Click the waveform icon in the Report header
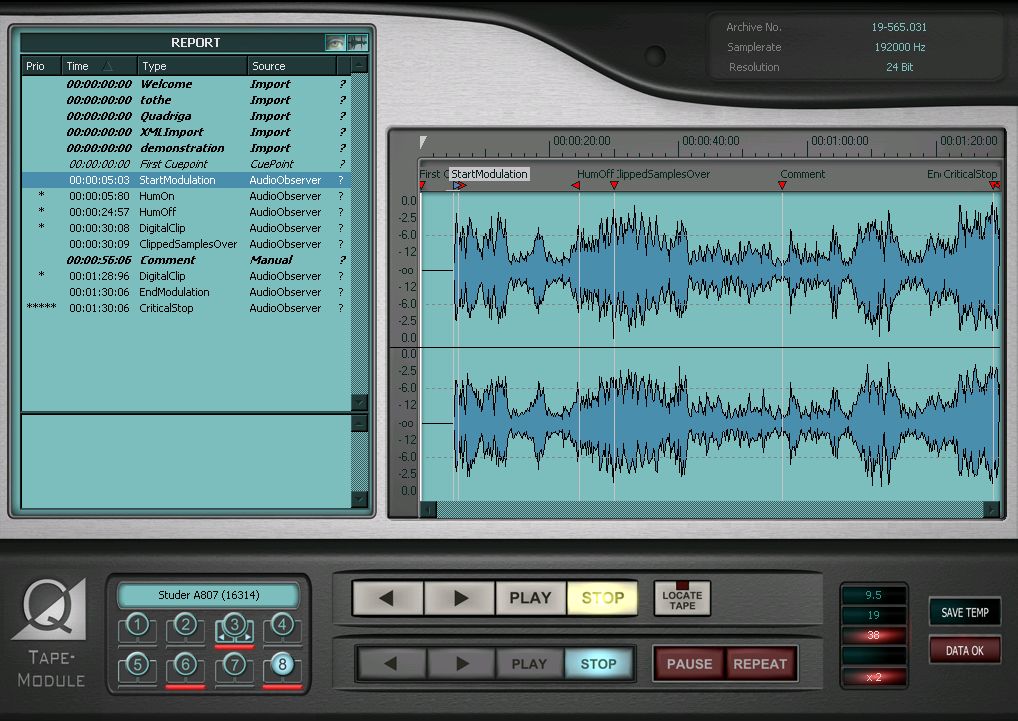Viewport: 1018px width, 721px height. click(357, 42)
